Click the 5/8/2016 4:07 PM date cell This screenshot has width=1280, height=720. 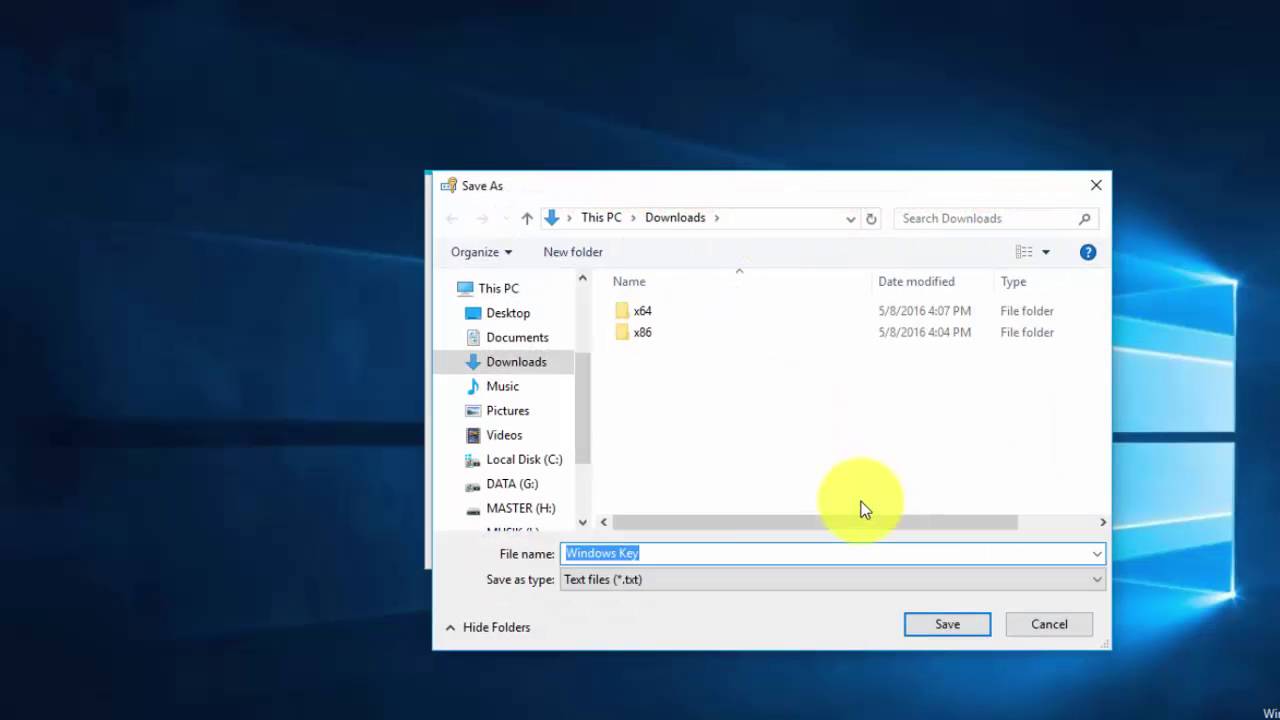(x=924, y=311)
